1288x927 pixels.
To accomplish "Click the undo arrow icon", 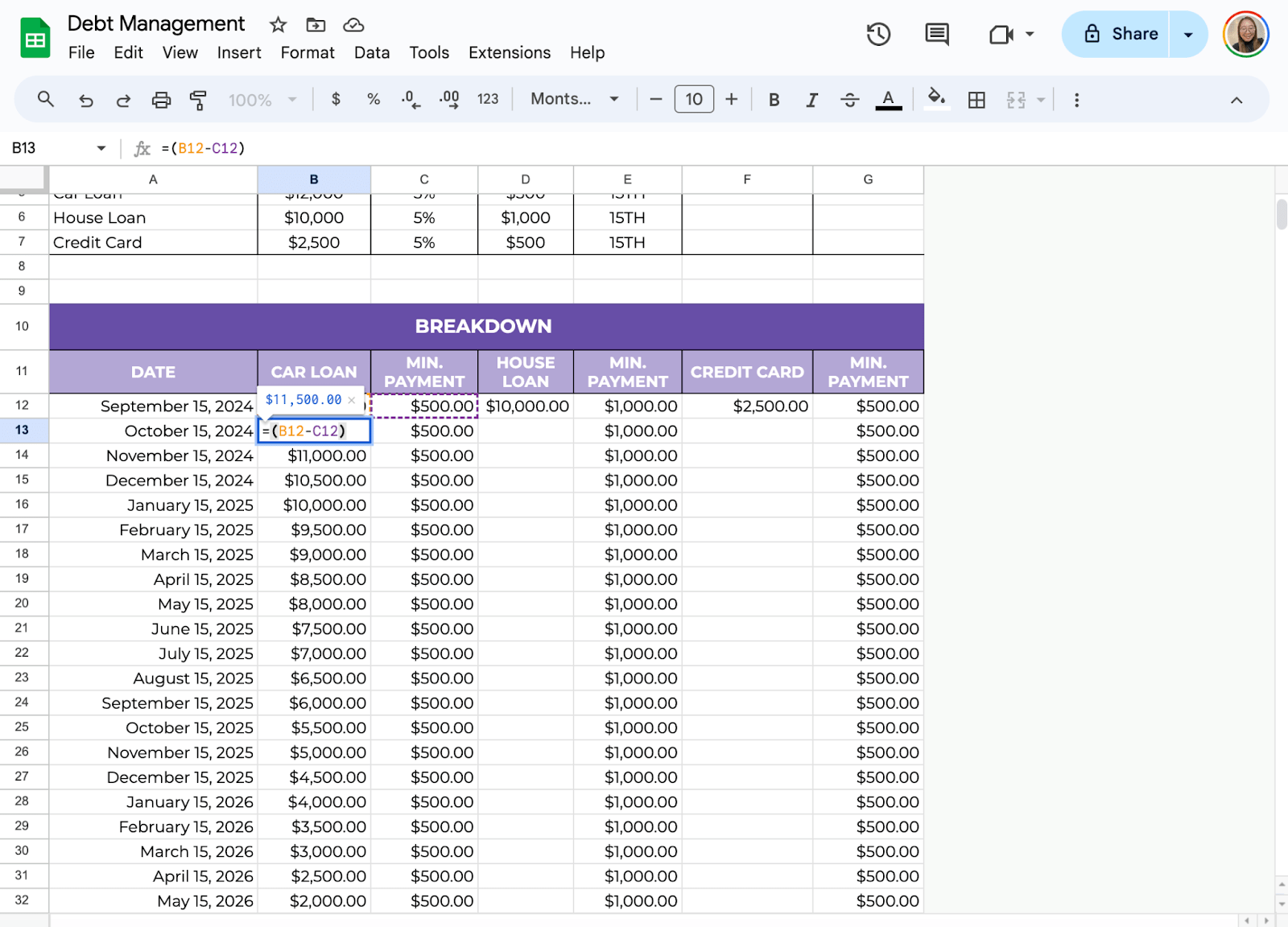I will [x=86, y=100].
